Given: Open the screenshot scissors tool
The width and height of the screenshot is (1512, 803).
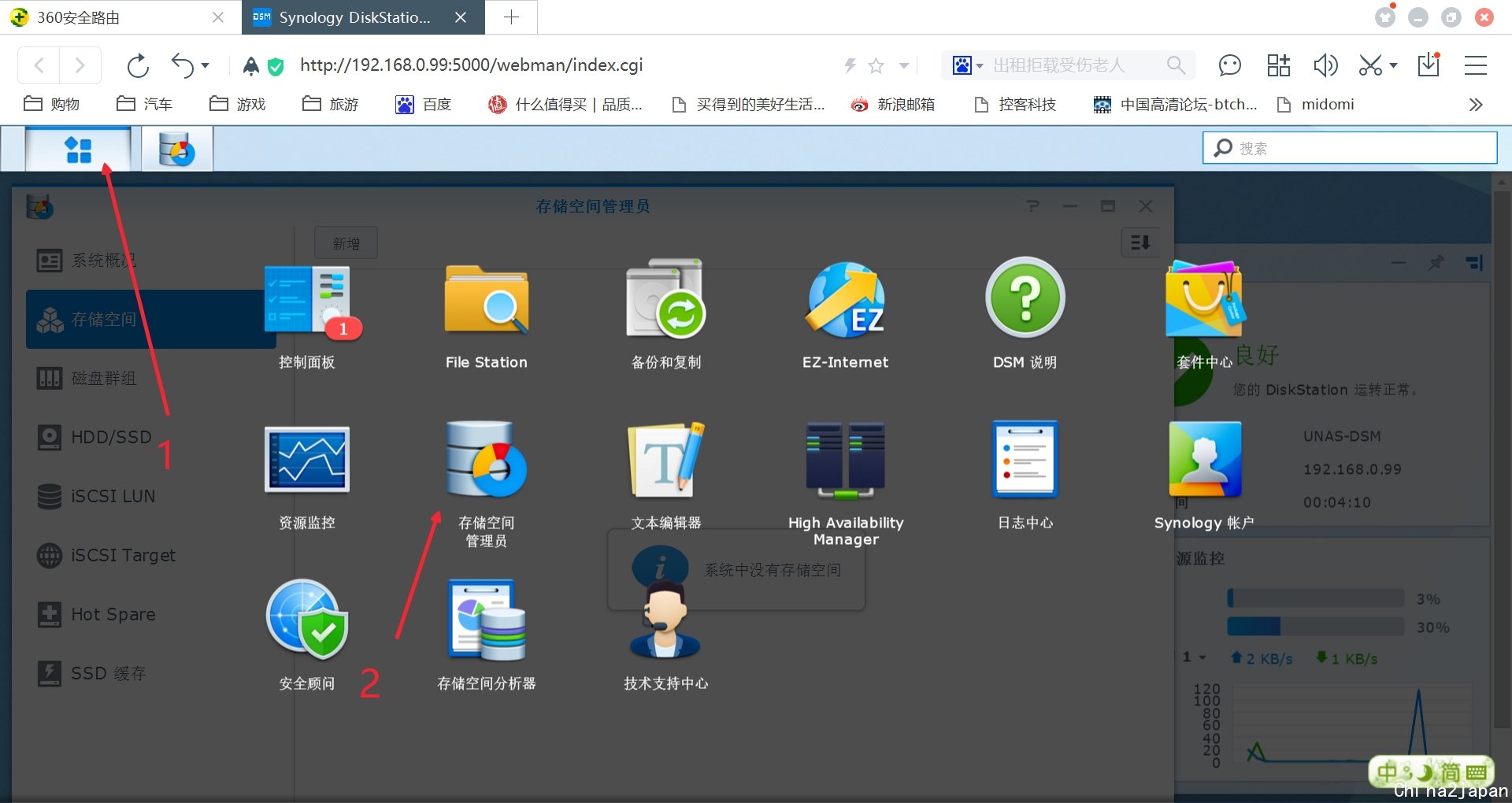Looking at the screenshot, I should [1371, 65].
